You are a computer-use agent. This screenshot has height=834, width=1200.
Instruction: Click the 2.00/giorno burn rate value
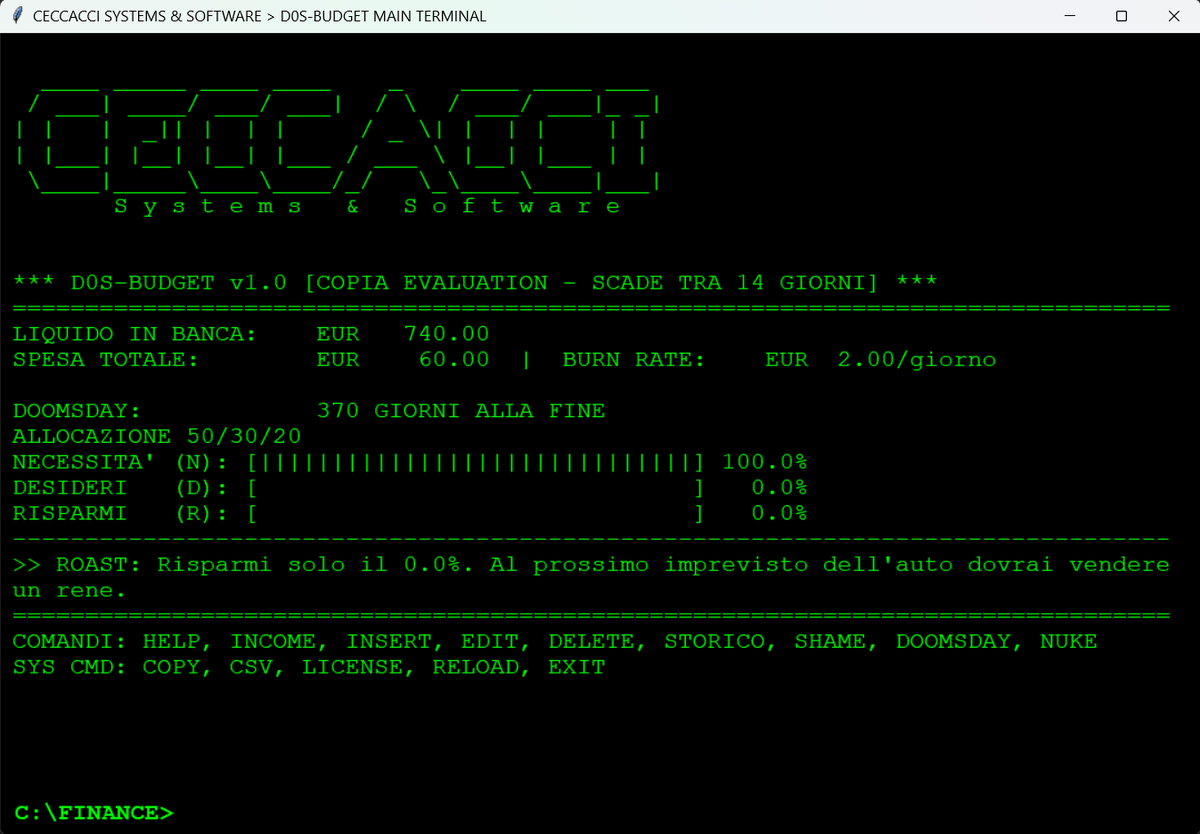[917, 360]
